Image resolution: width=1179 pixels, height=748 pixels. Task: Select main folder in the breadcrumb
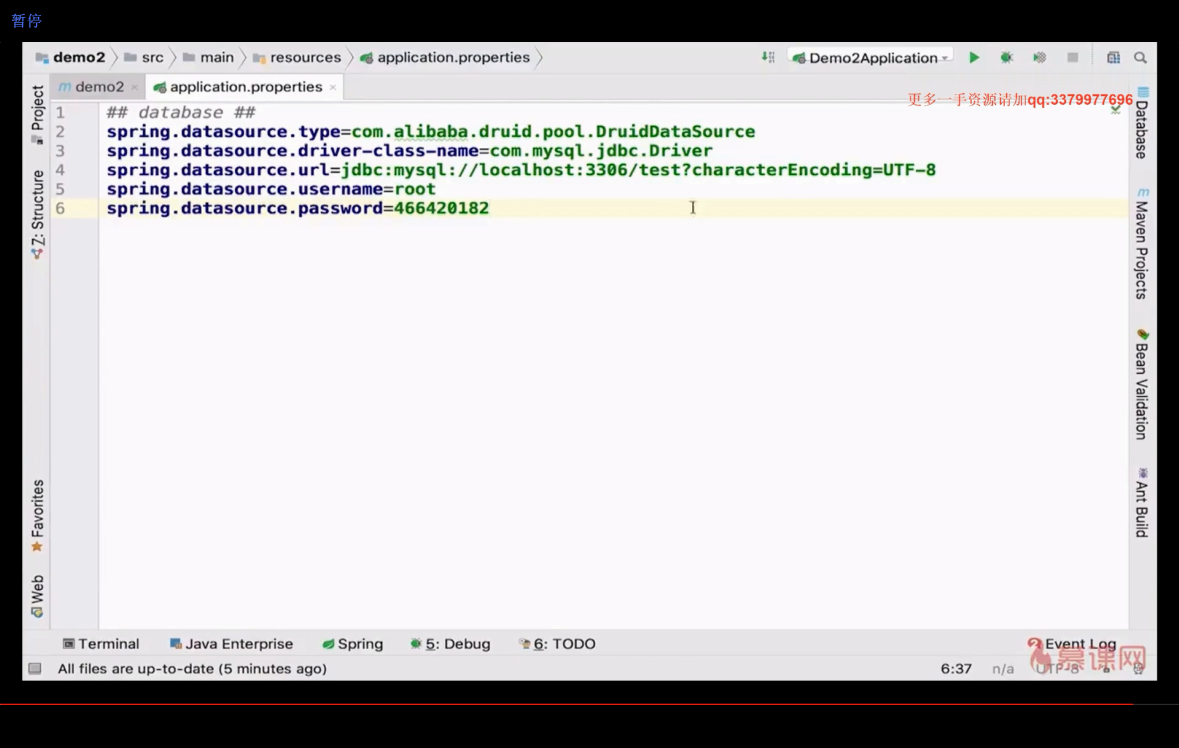208,57
